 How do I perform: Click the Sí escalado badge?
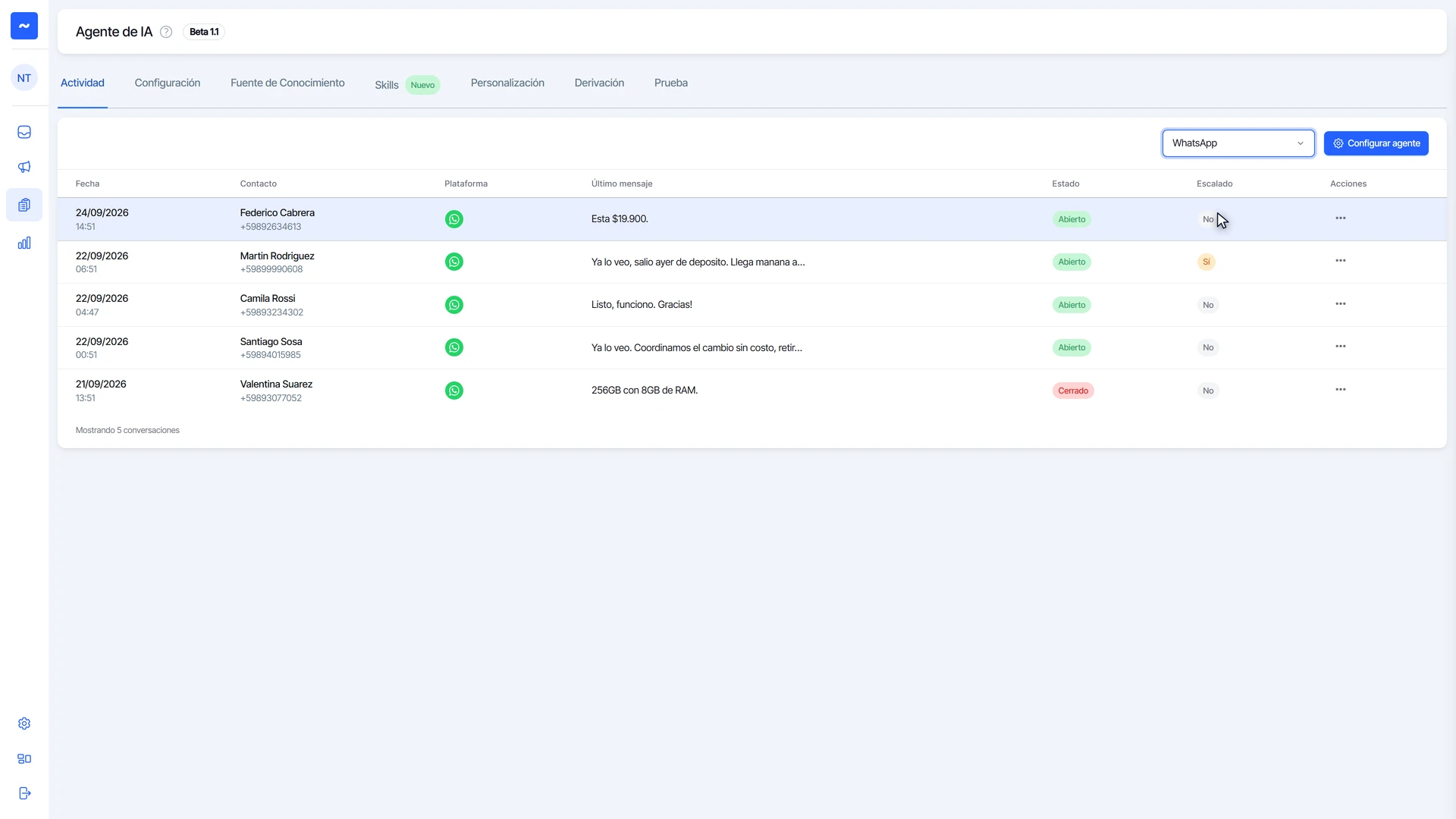point(1207,262)
